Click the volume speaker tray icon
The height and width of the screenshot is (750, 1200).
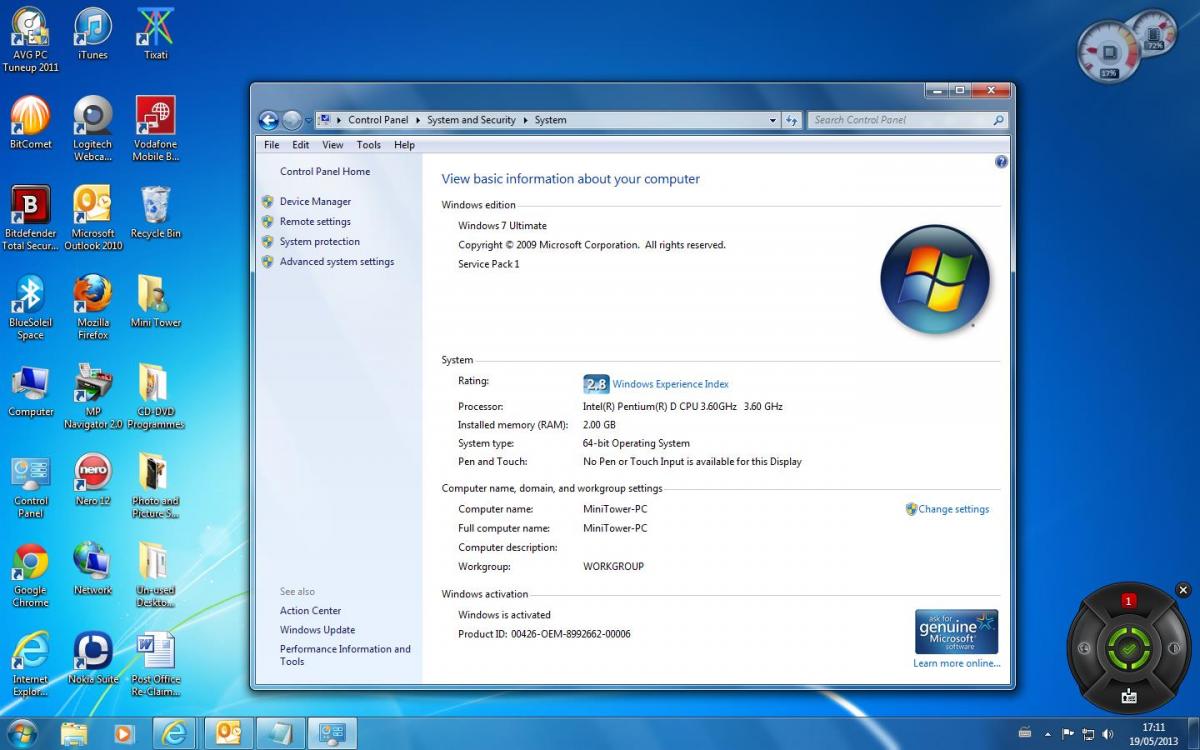pos(1108,734)
